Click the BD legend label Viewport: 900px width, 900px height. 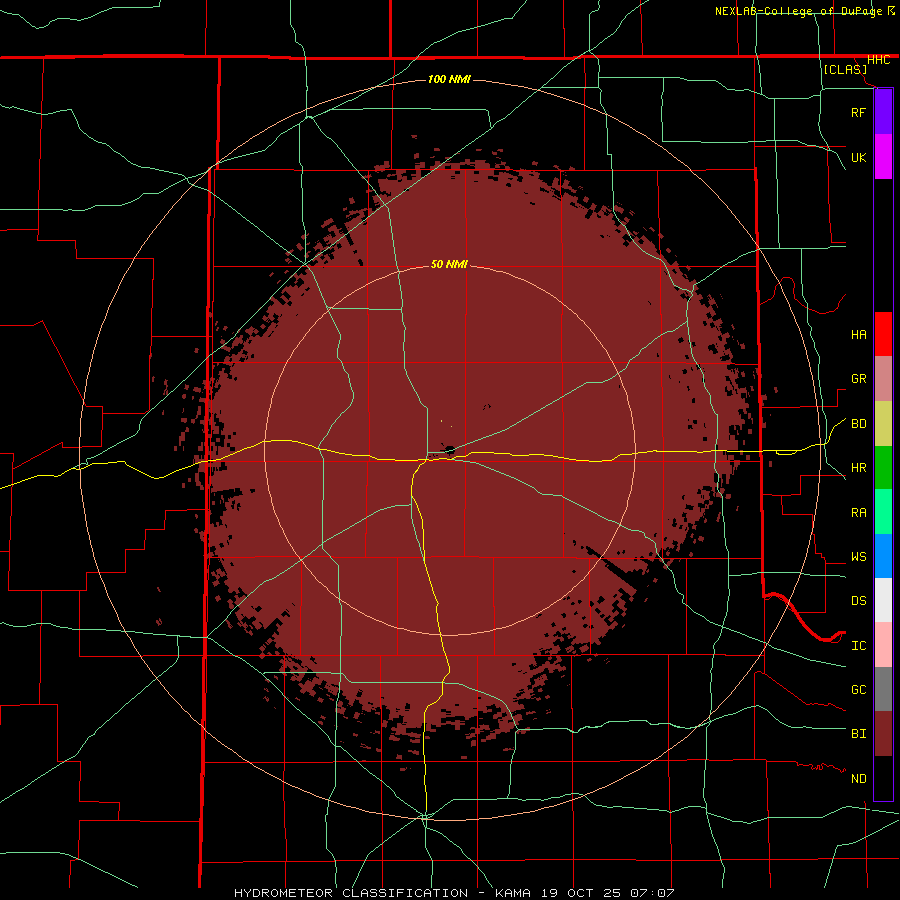click(x=858, y=424)
